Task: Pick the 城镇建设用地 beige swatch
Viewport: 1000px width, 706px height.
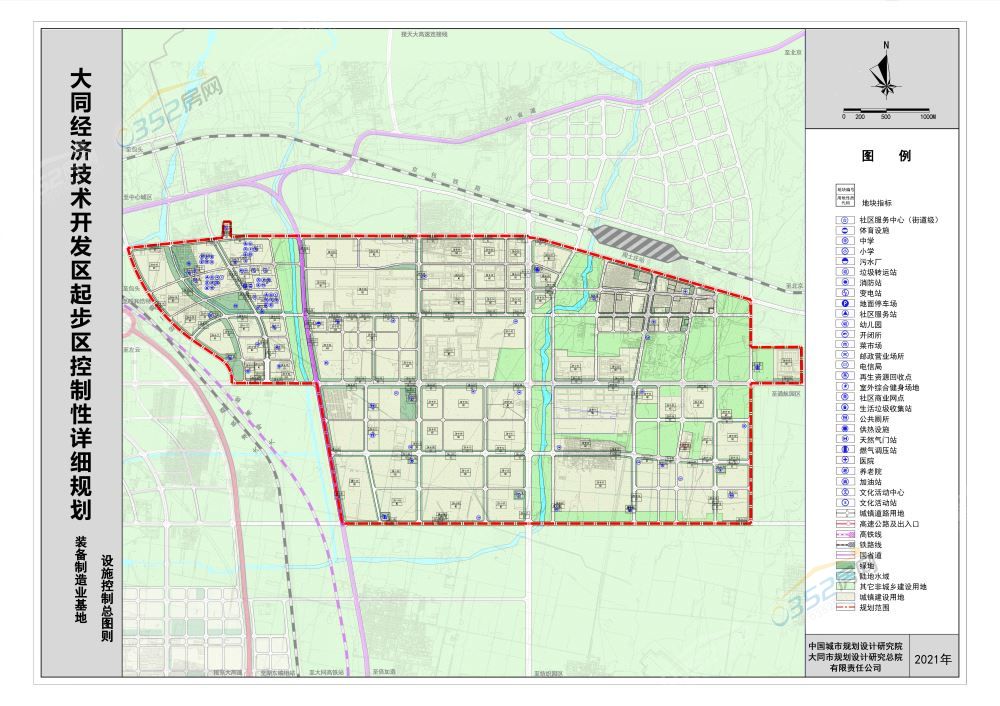Action: click(844, 596)
